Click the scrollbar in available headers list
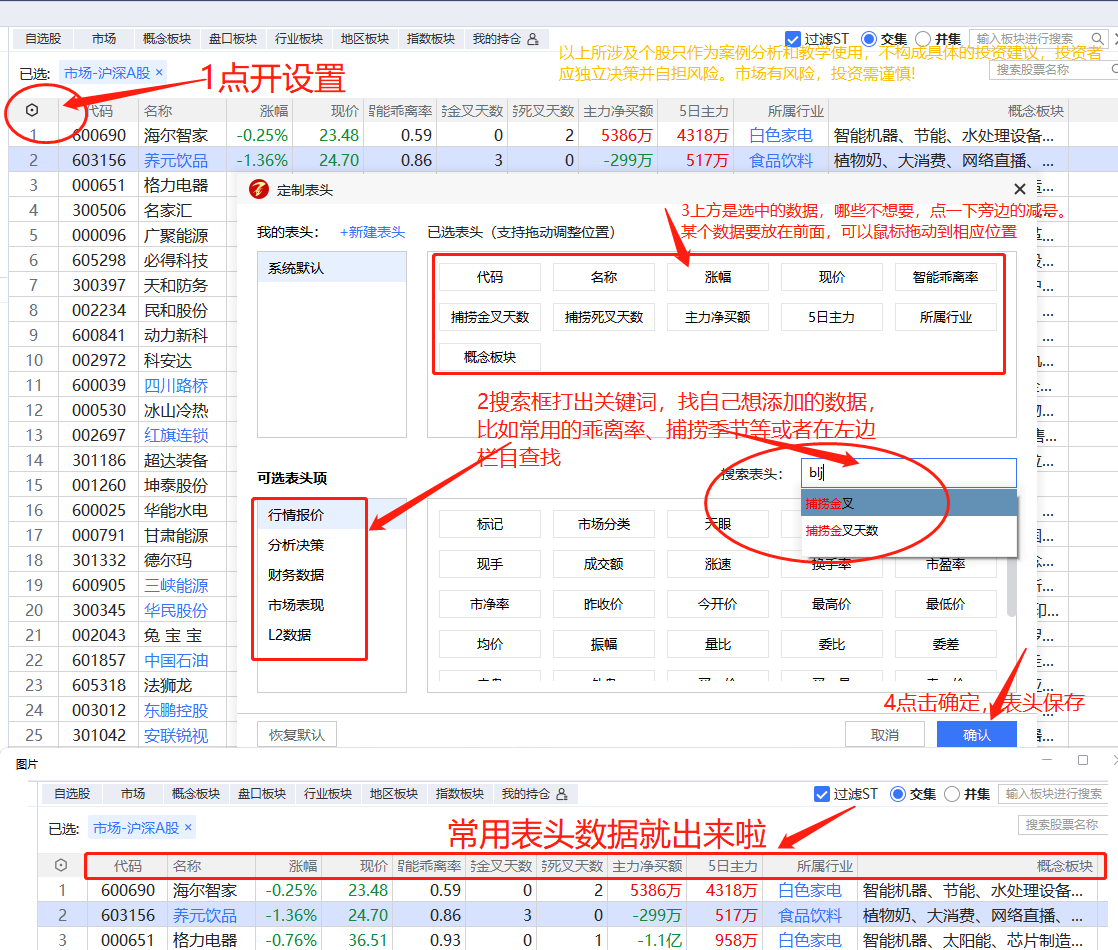Screen dimensions: 1118x950 pyautogui.click(x=1011, y=585)
